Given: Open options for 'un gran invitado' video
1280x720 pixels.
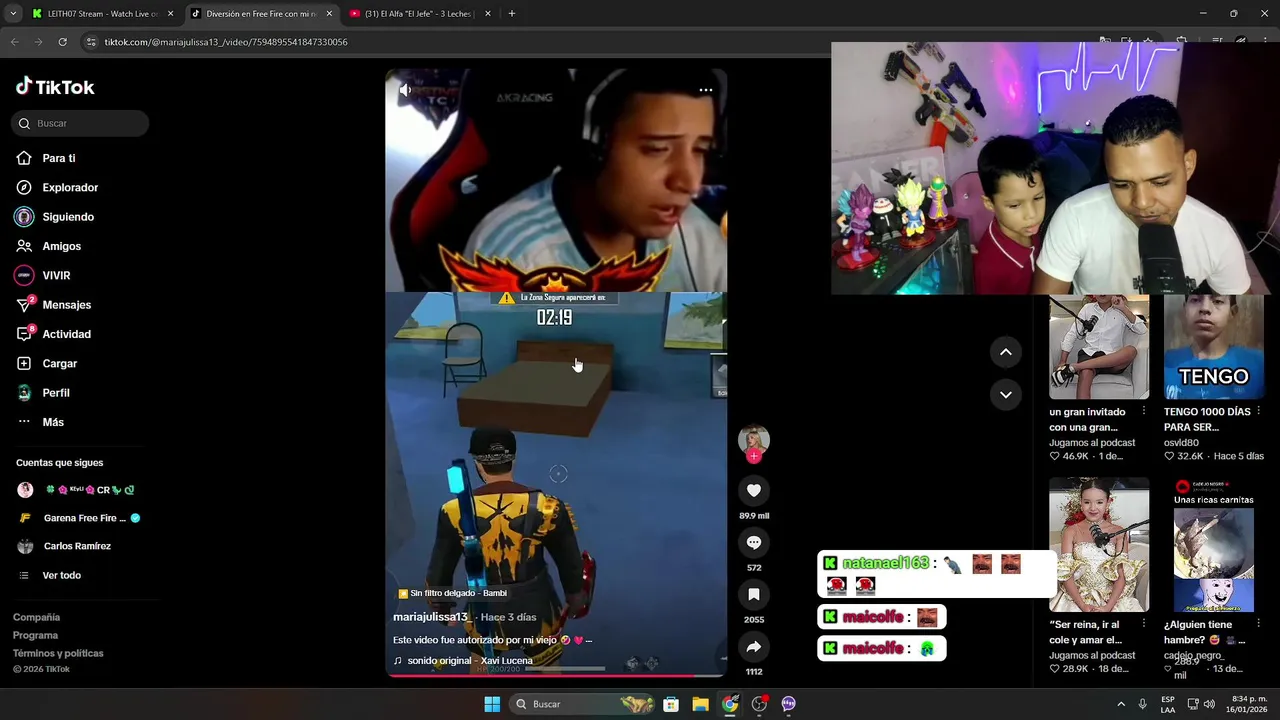Looking at the screenshot, I should tap(1144, 411).
